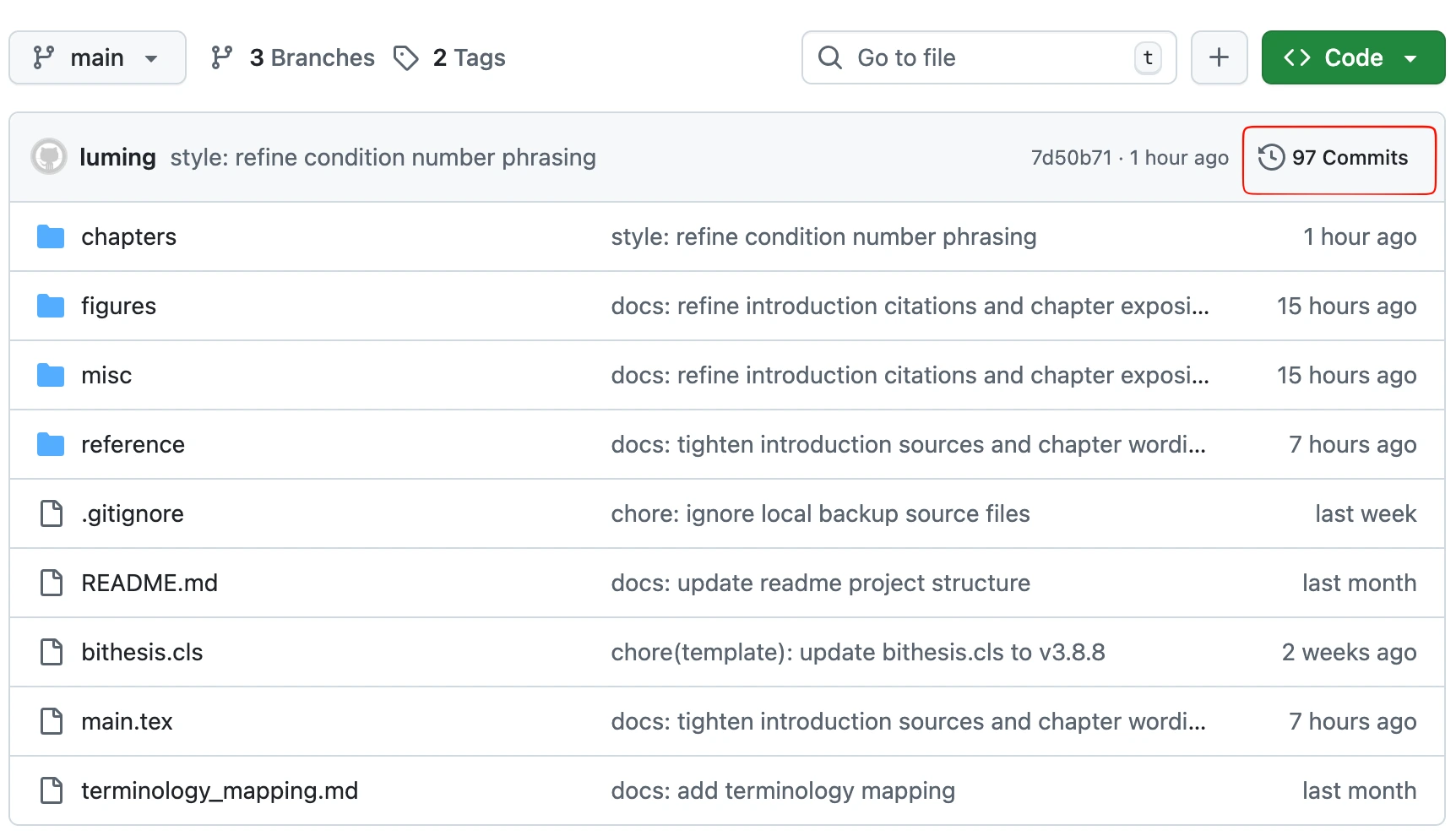1456x836 pixels.
Task: Click the terminology_mapping.md file icon
Action: pyautogui.click(x=52, y=790)
